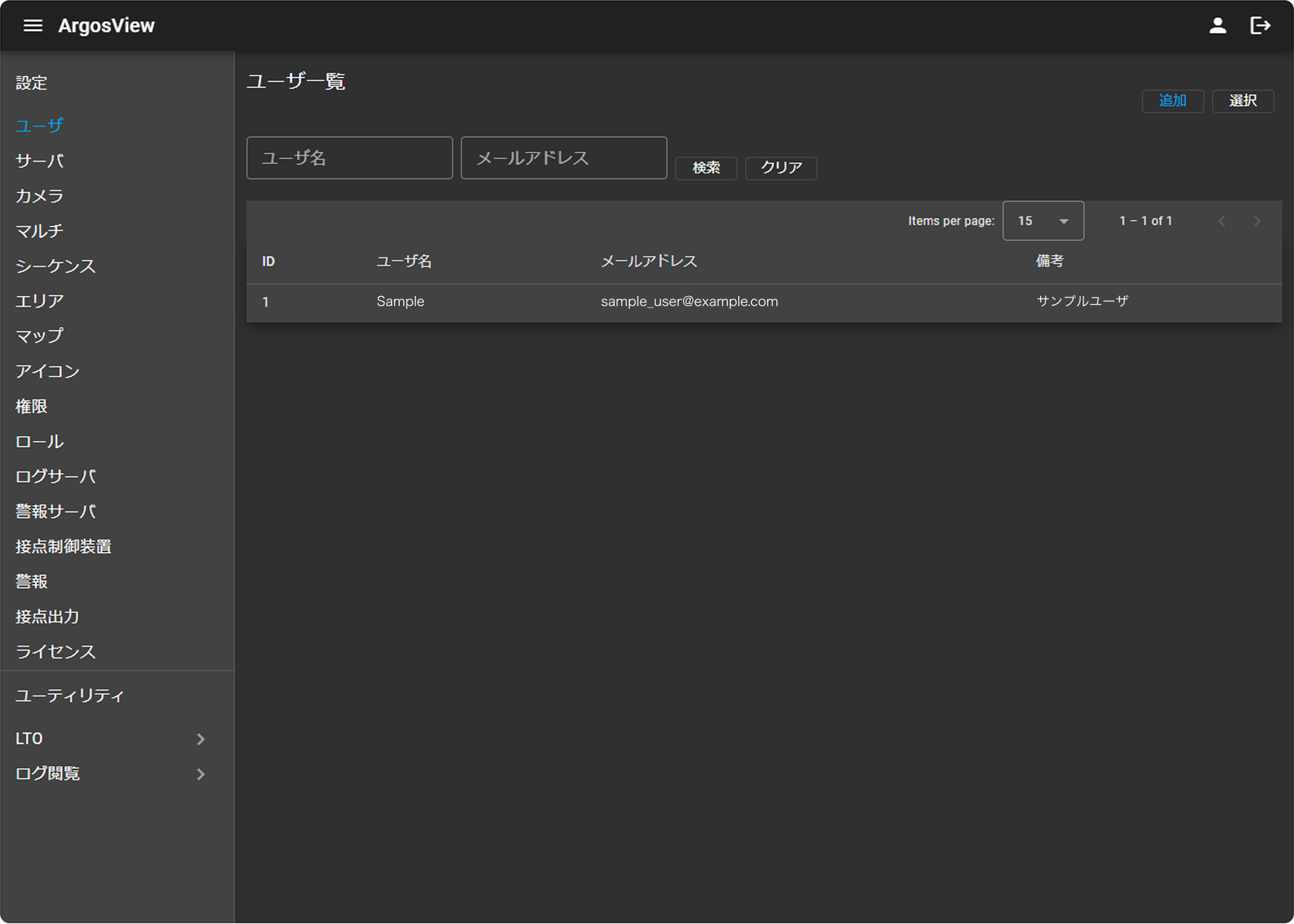Click the 追加 button to add user

[x=1172, y=101]
